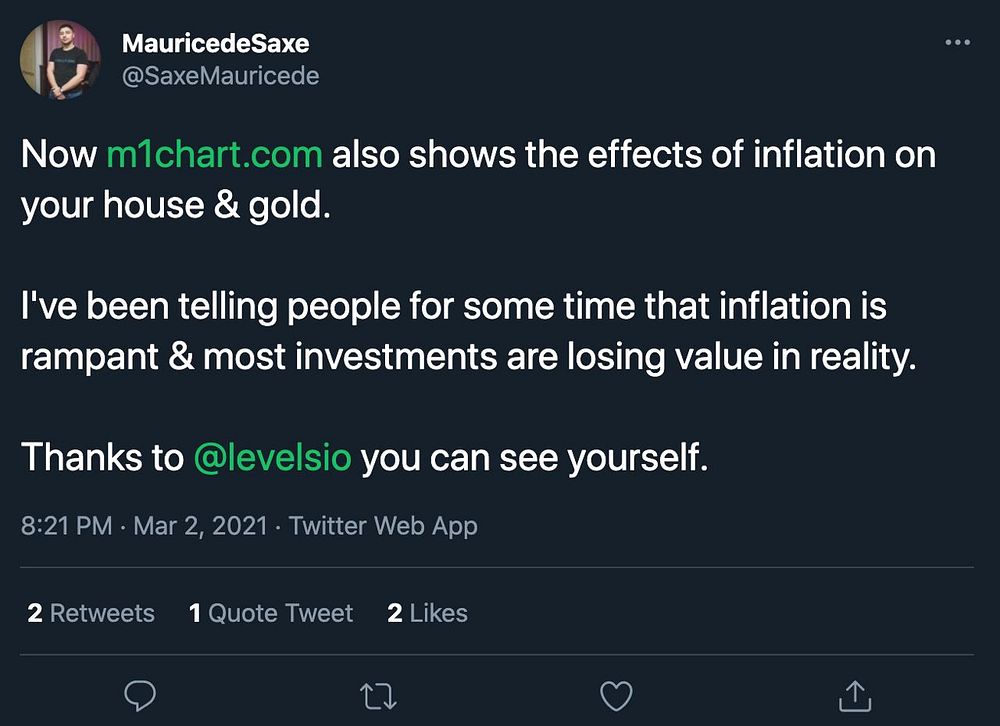Open the m1chart.com link
Viewport: 1000px width, 726px height.
(x=215, y=155)
